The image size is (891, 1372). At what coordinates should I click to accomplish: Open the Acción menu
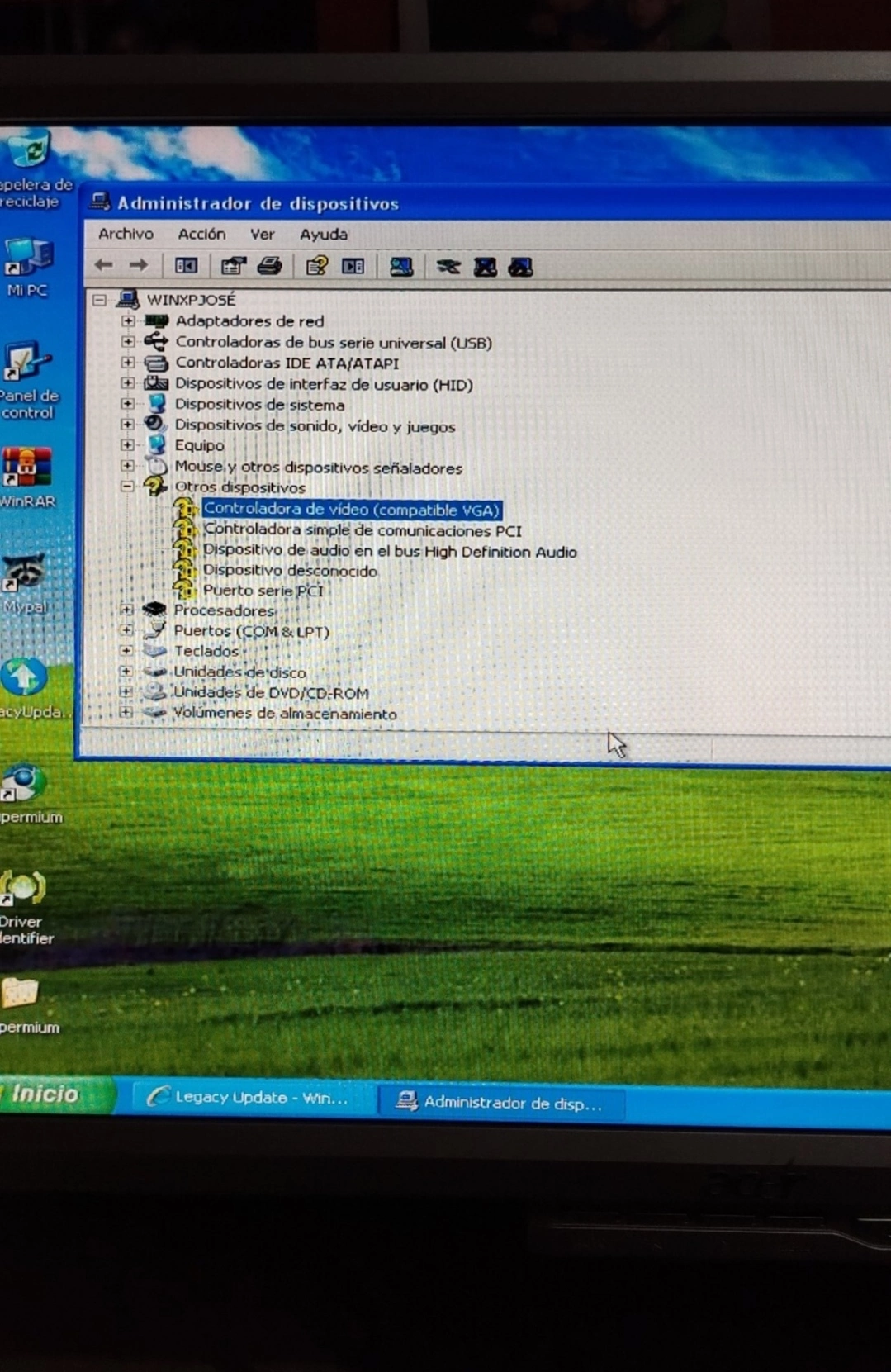(x=201, y=234)
